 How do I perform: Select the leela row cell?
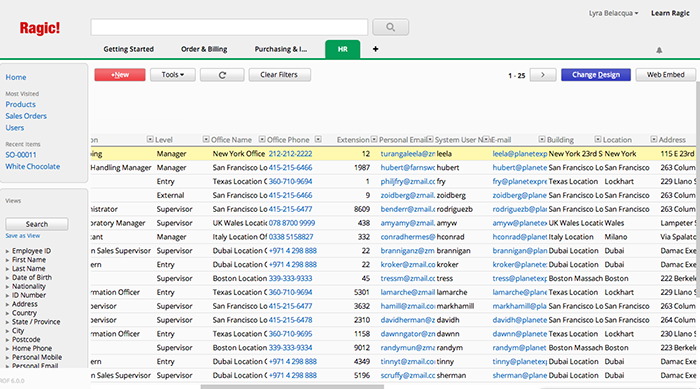click(x=444, y=154)
